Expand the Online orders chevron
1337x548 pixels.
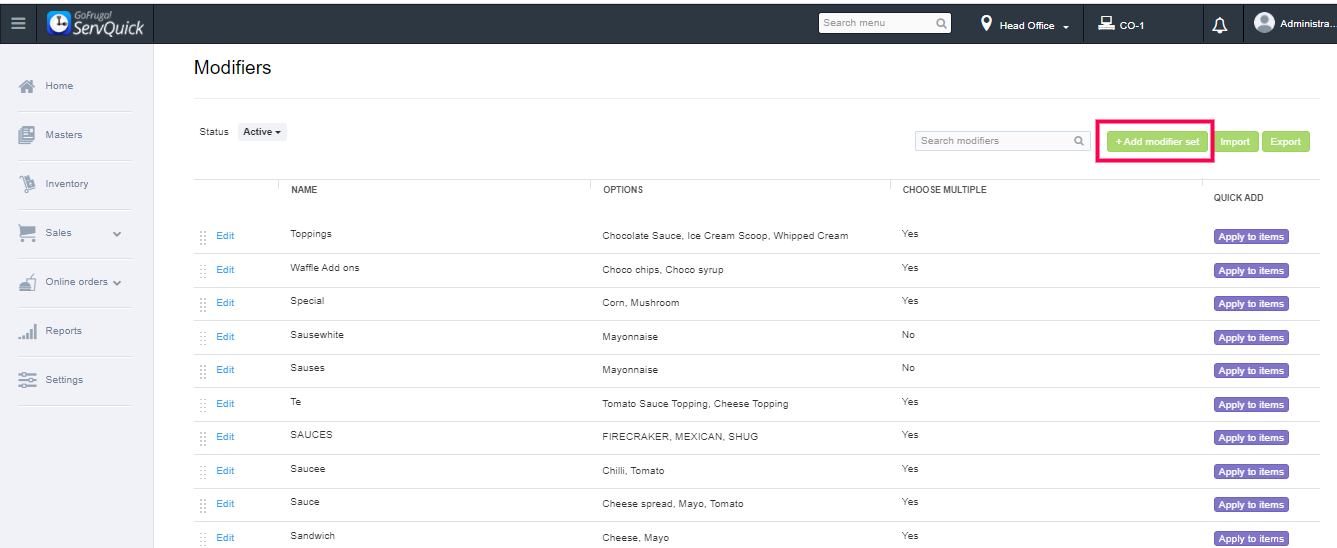pyautogui.click(x=117, y=283)
